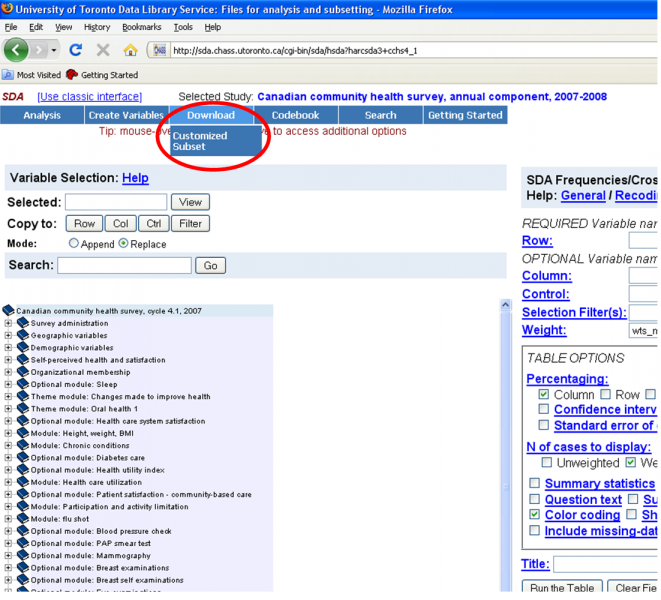This screenshot has height=600, width=661.
Task: Click the Stop loading X icon
Action: (x=102, y=49)
